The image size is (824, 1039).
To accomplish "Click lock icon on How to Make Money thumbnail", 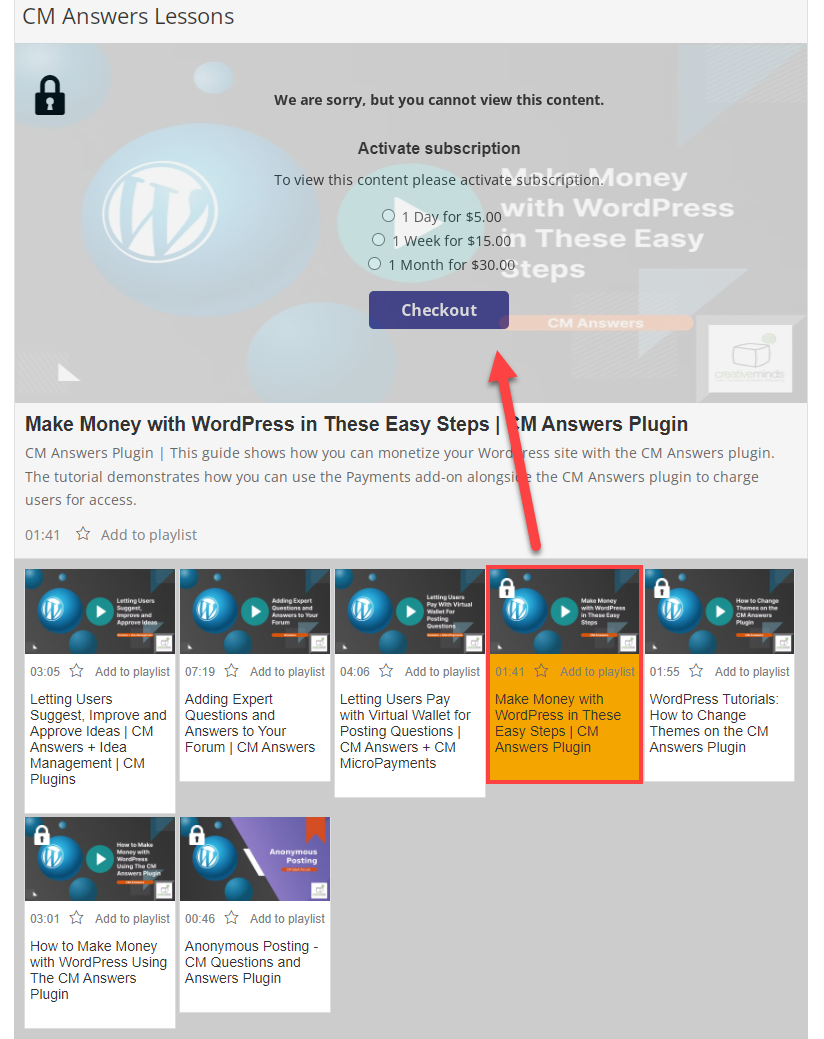I will tap(42, 835).
